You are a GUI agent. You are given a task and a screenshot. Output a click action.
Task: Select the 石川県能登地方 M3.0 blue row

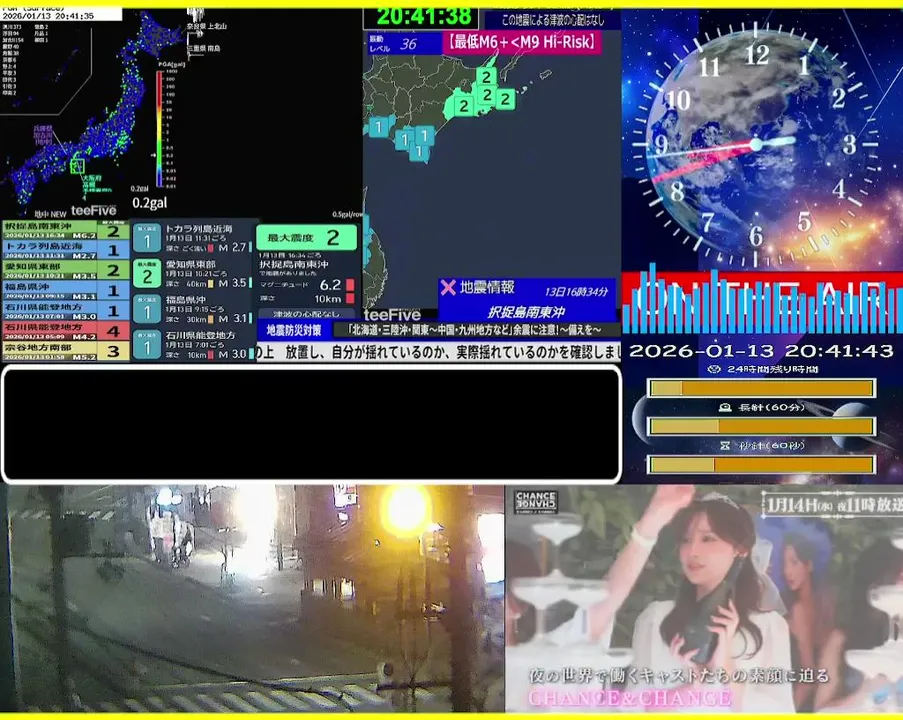66,311
